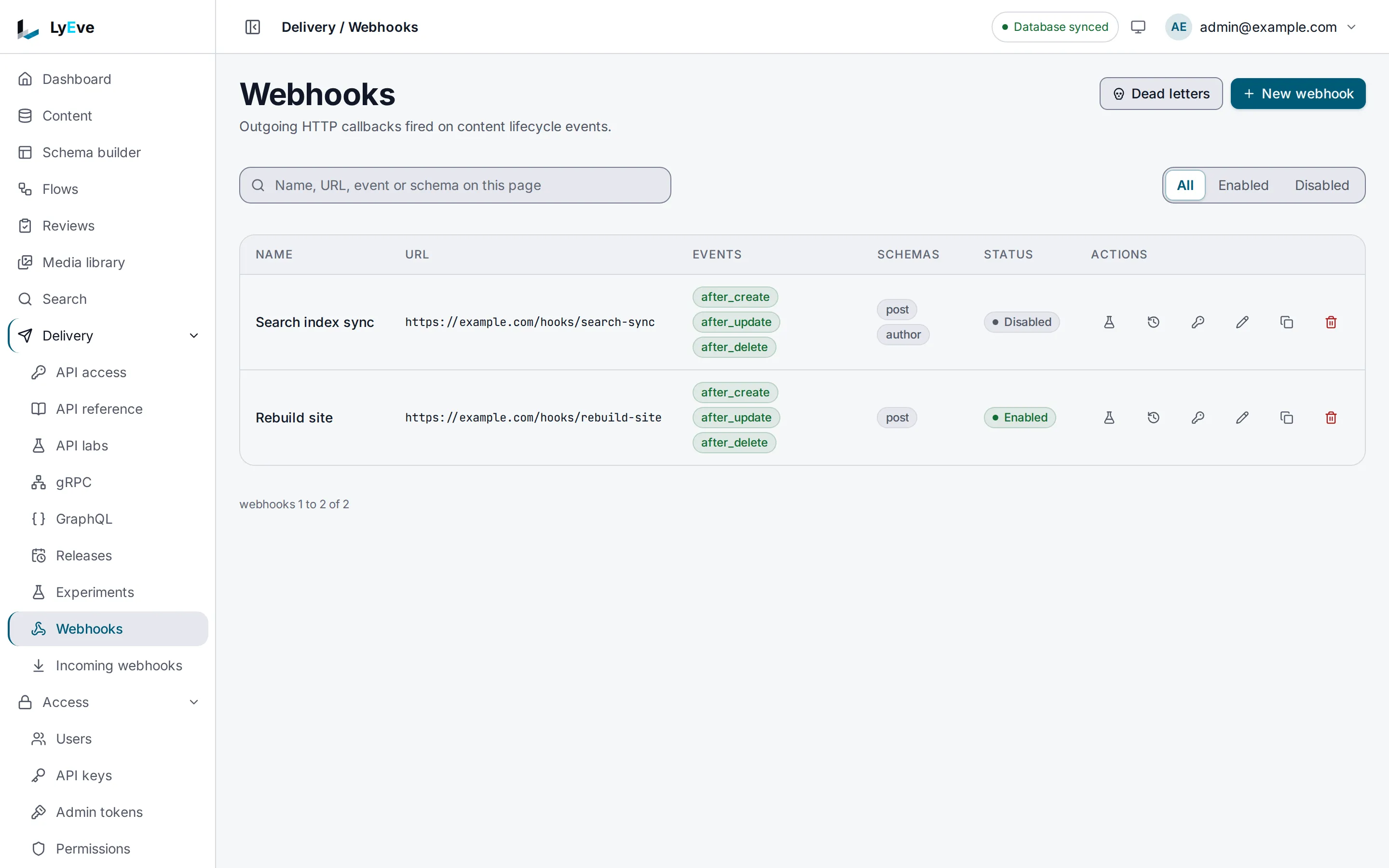
Task: Open Flows in sidebar
Action: coord(108,189)
